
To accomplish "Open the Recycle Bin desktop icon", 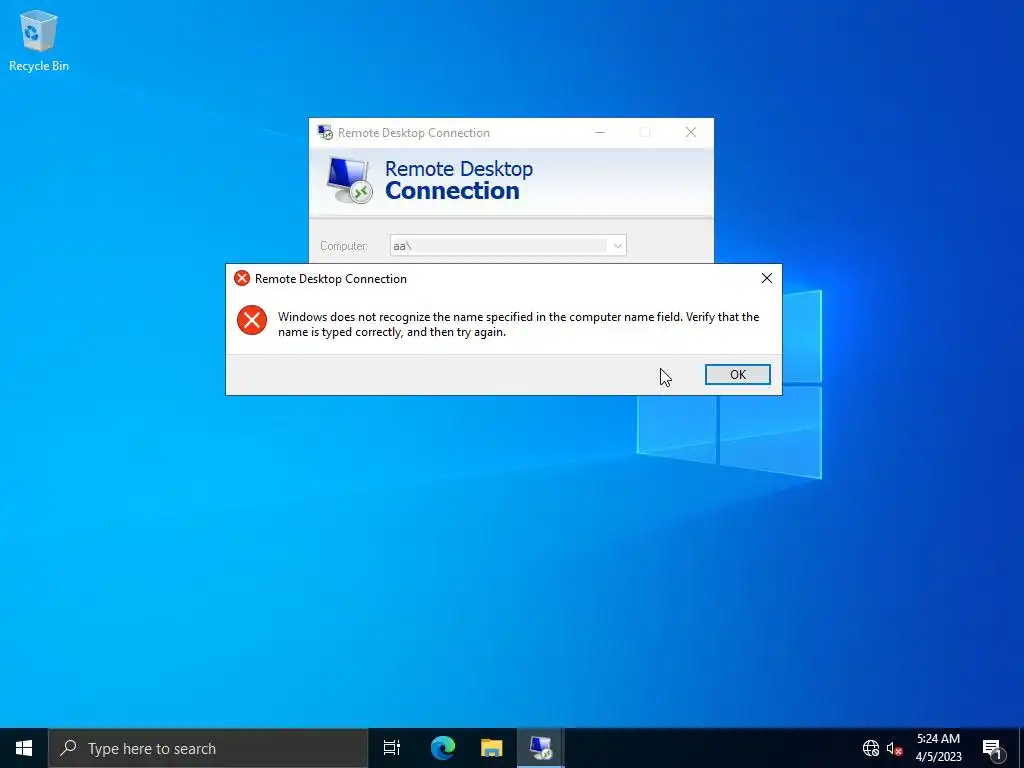I will click(39, 40).
